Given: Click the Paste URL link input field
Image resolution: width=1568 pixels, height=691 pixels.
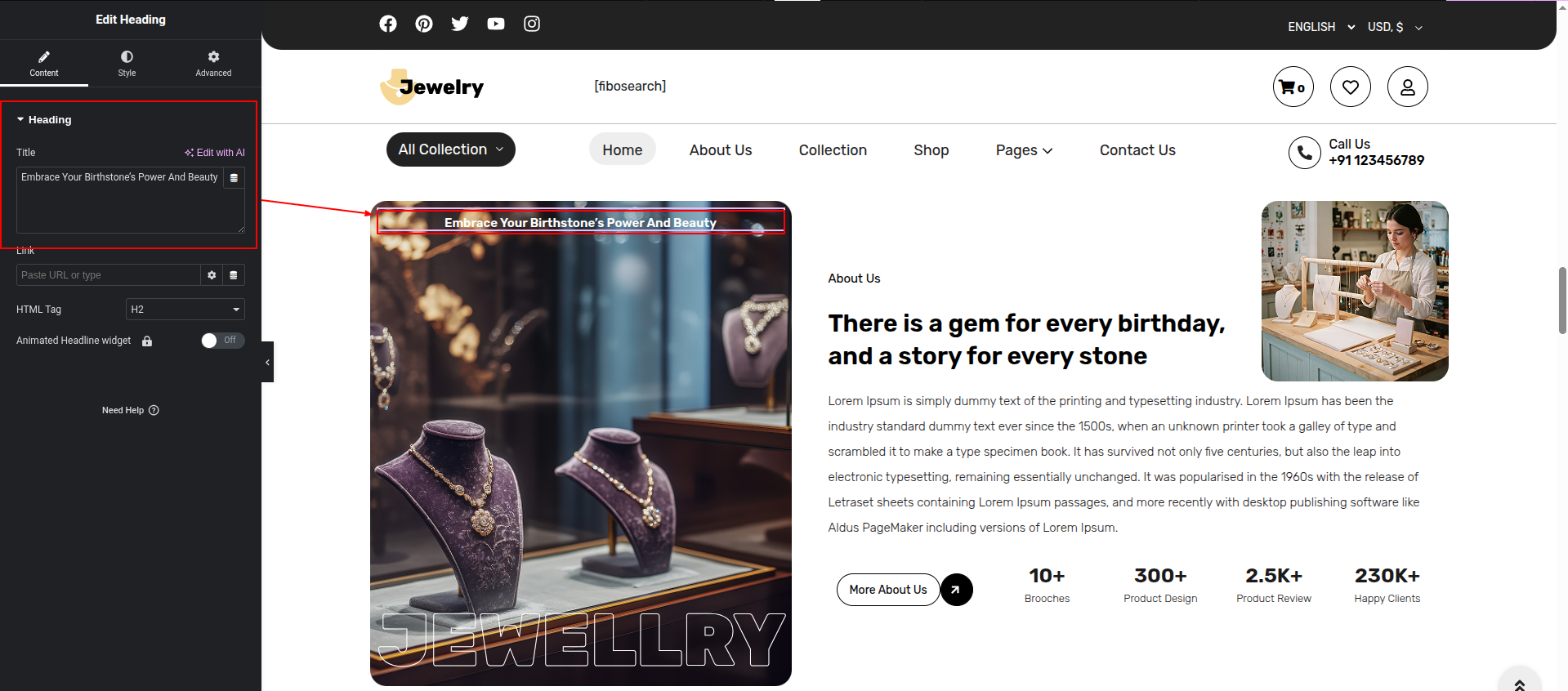Looking at the screenshot, I should point(109,275).
